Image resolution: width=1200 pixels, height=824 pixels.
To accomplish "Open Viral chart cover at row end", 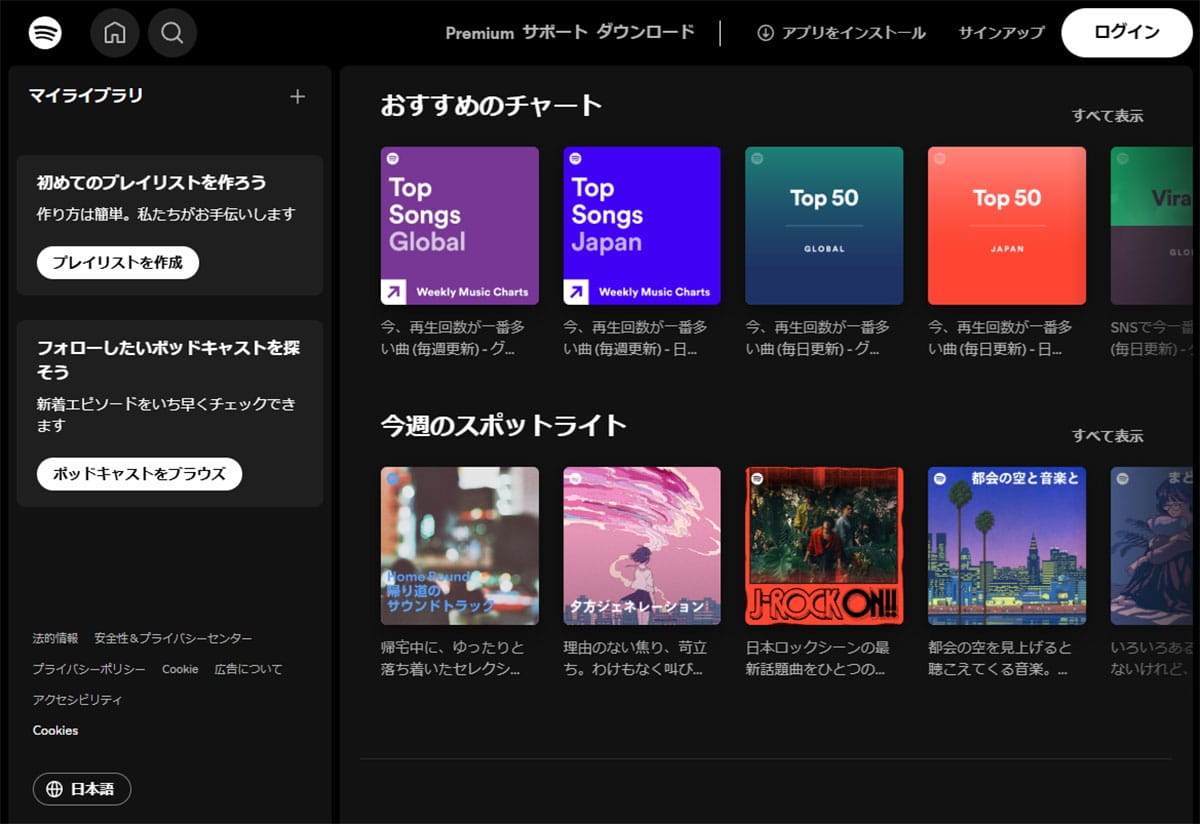I will (1151, 226).
